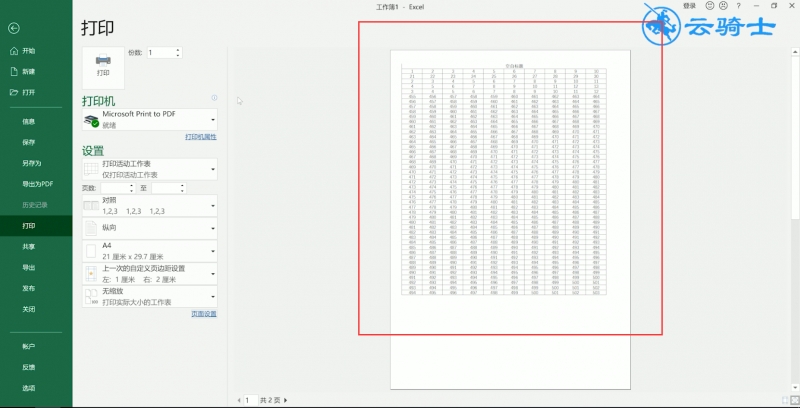800x408 pixels.
Task: Open the Microsoft Print to PDF printer dropdown
Action: 150,119
